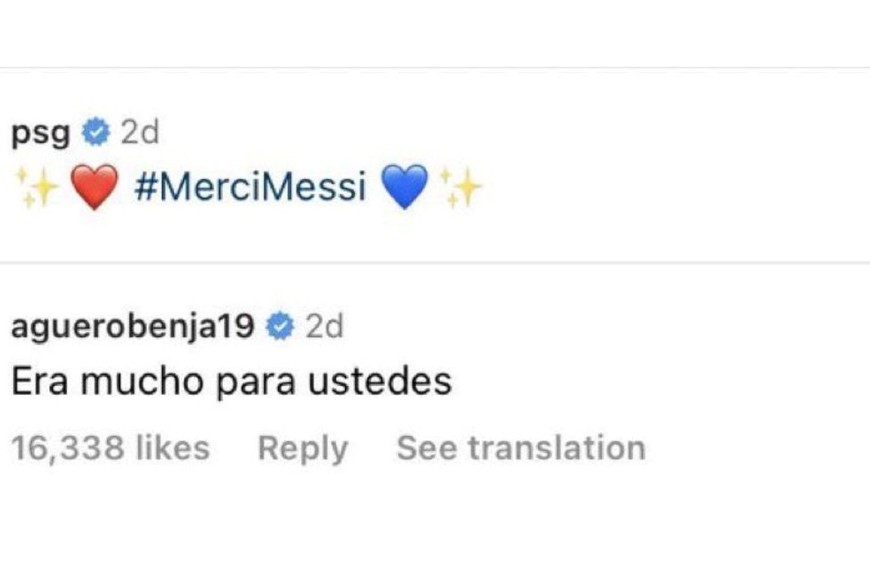Open the aguerobenja19 profile username
Viewport: 870px width, 580px height.
coord(132,325)
